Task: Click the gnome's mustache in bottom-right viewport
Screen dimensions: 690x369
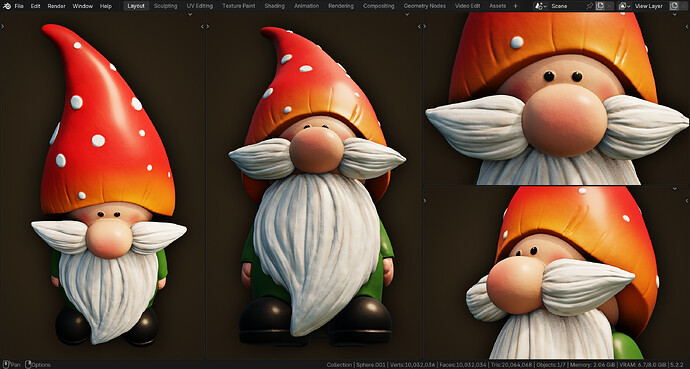Action: (587, 286)
